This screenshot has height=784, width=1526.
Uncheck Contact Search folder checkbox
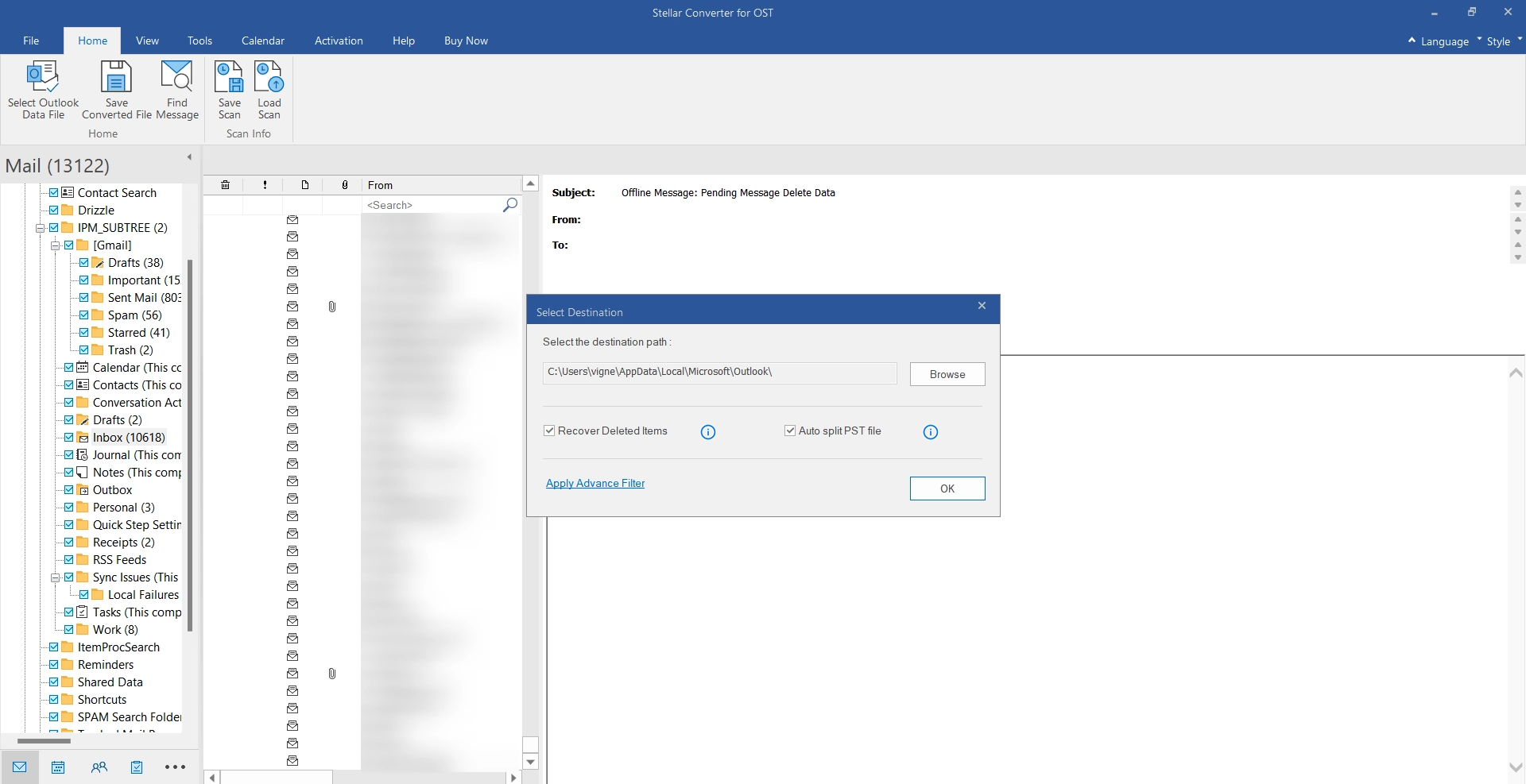click(x=54, y=193)
